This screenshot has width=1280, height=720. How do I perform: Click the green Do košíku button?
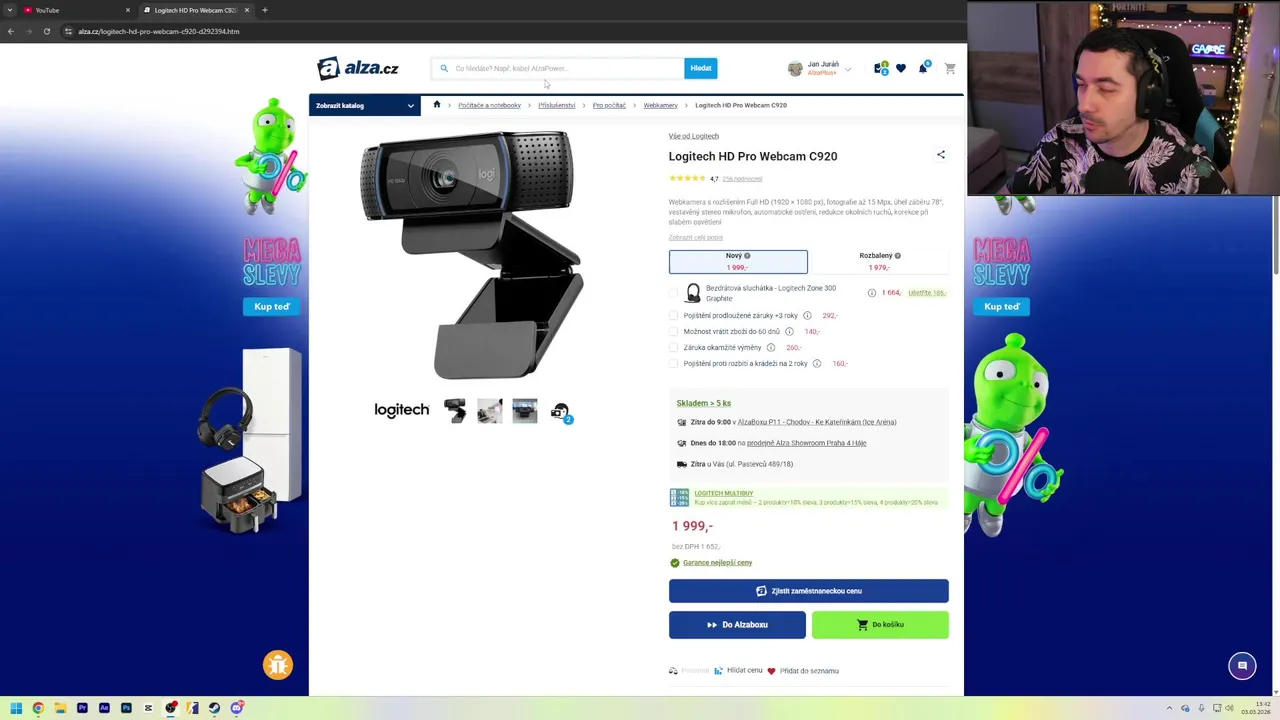coord(880,625)
